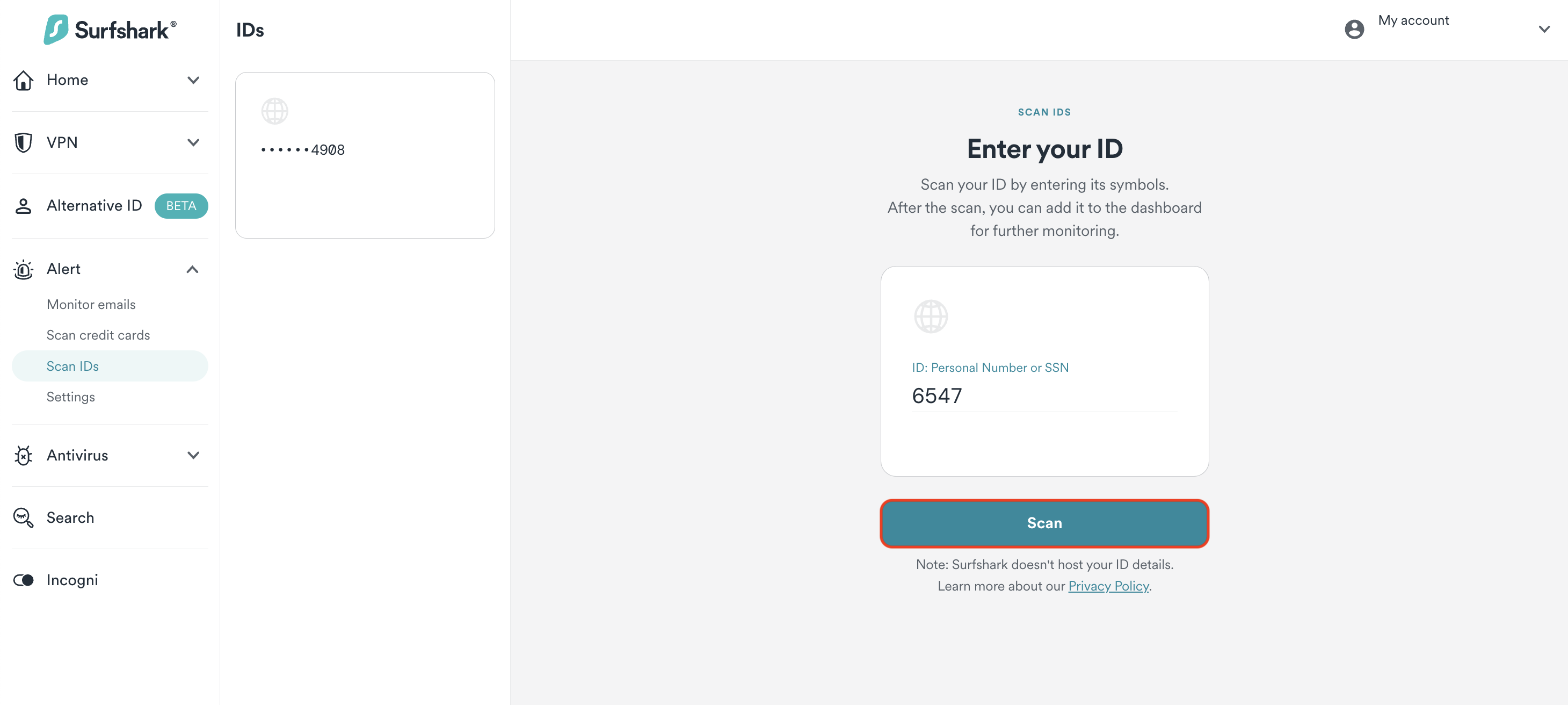Expand the VPN section chevron
The width and height of the screenshot is (1568, 705).
click(193, 142)
